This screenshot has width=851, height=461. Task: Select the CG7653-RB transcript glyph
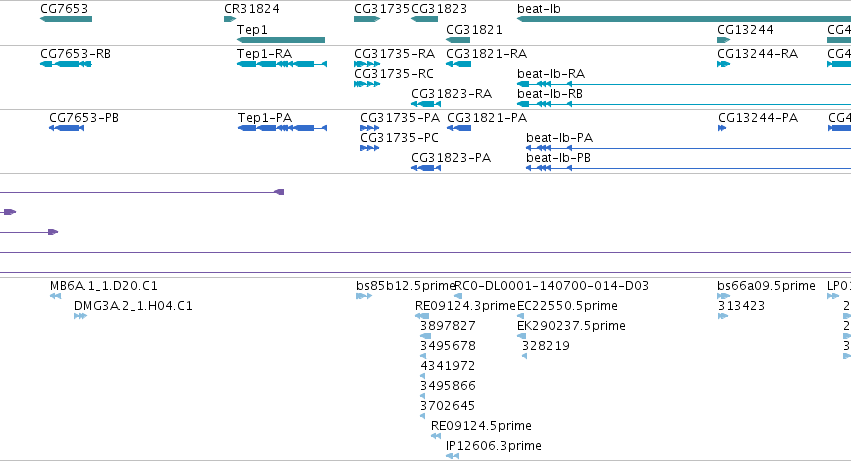pos(66,64)
